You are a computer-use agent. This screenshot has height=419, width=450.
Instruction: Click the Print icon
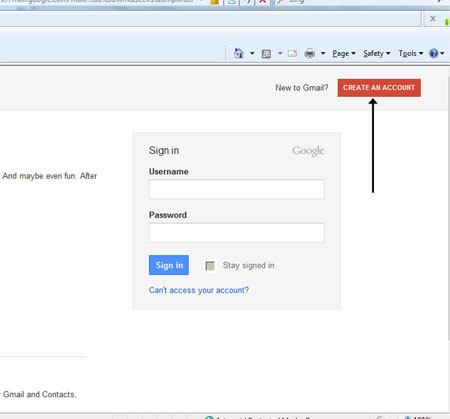[x=310, y=53]
